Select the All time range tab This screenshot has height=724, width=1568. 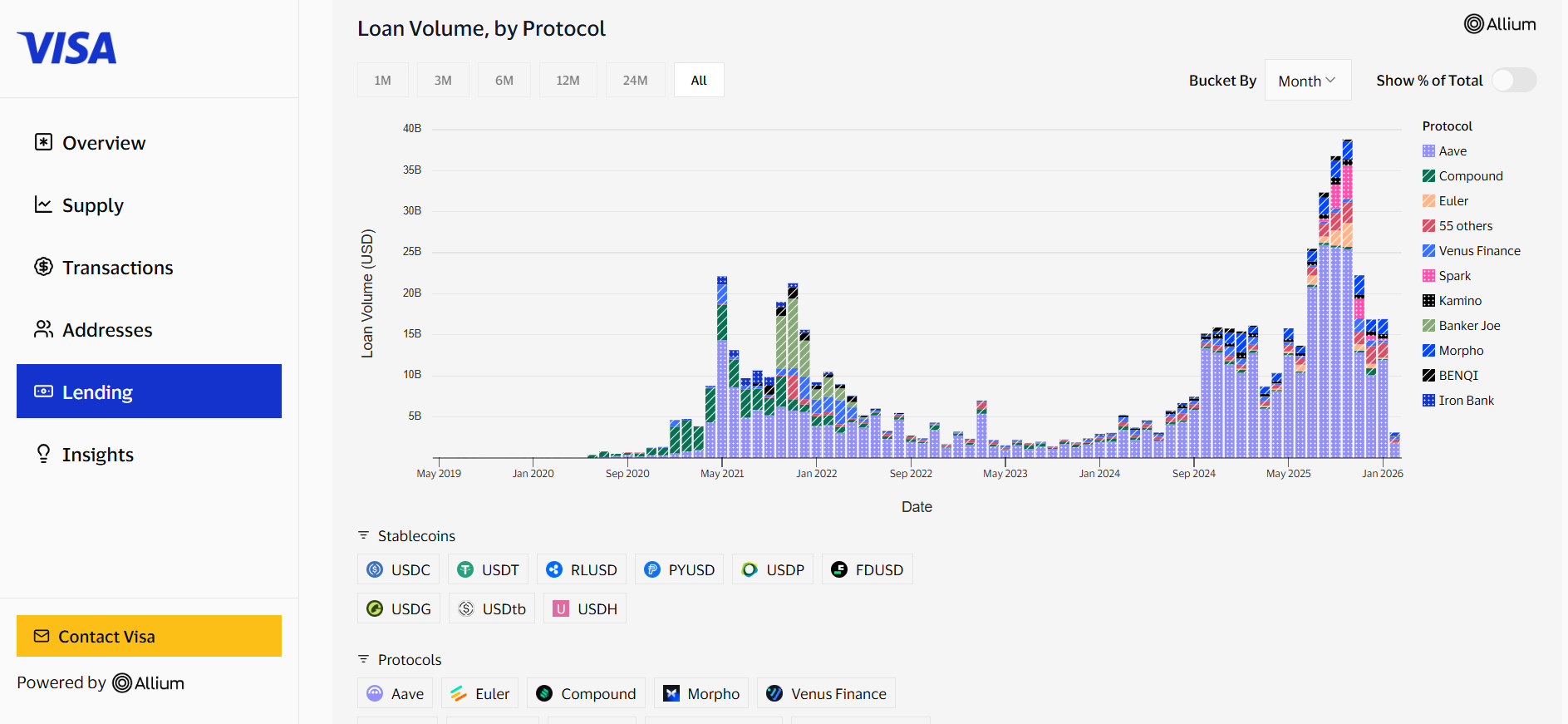tap(699, 80)
